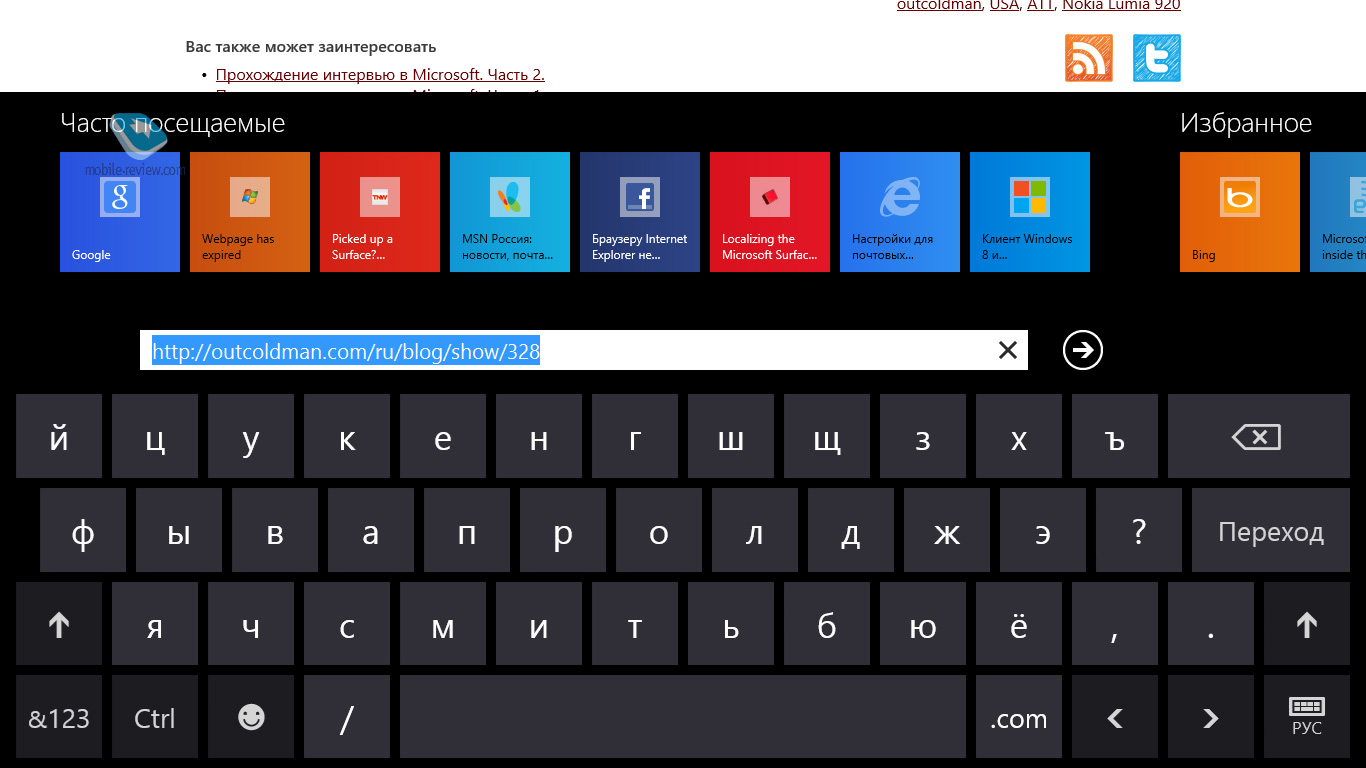
Task: Tap the г key
Action: tap(635, 436)
